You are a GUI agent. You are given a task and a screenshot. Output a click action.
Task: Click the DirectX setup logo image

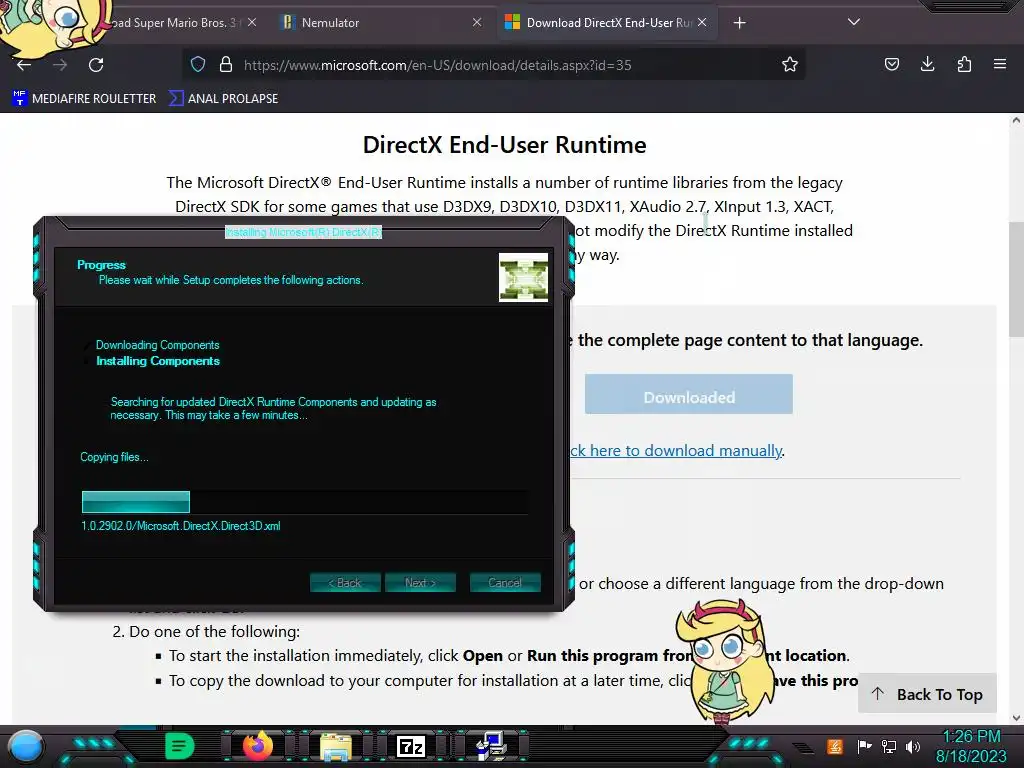point(523,278)
